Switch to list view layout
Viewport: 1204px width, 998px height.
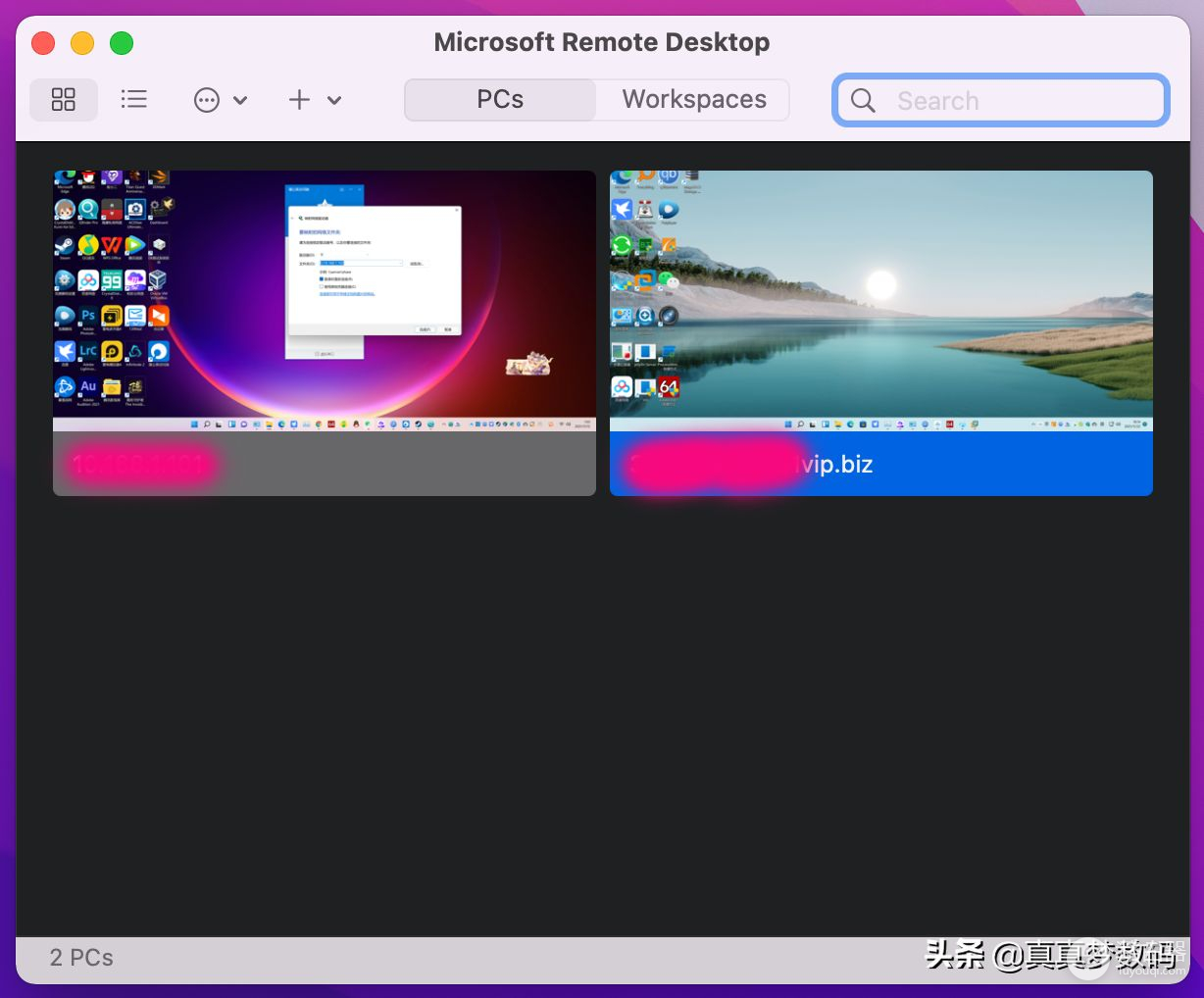[x=134, y=100]
